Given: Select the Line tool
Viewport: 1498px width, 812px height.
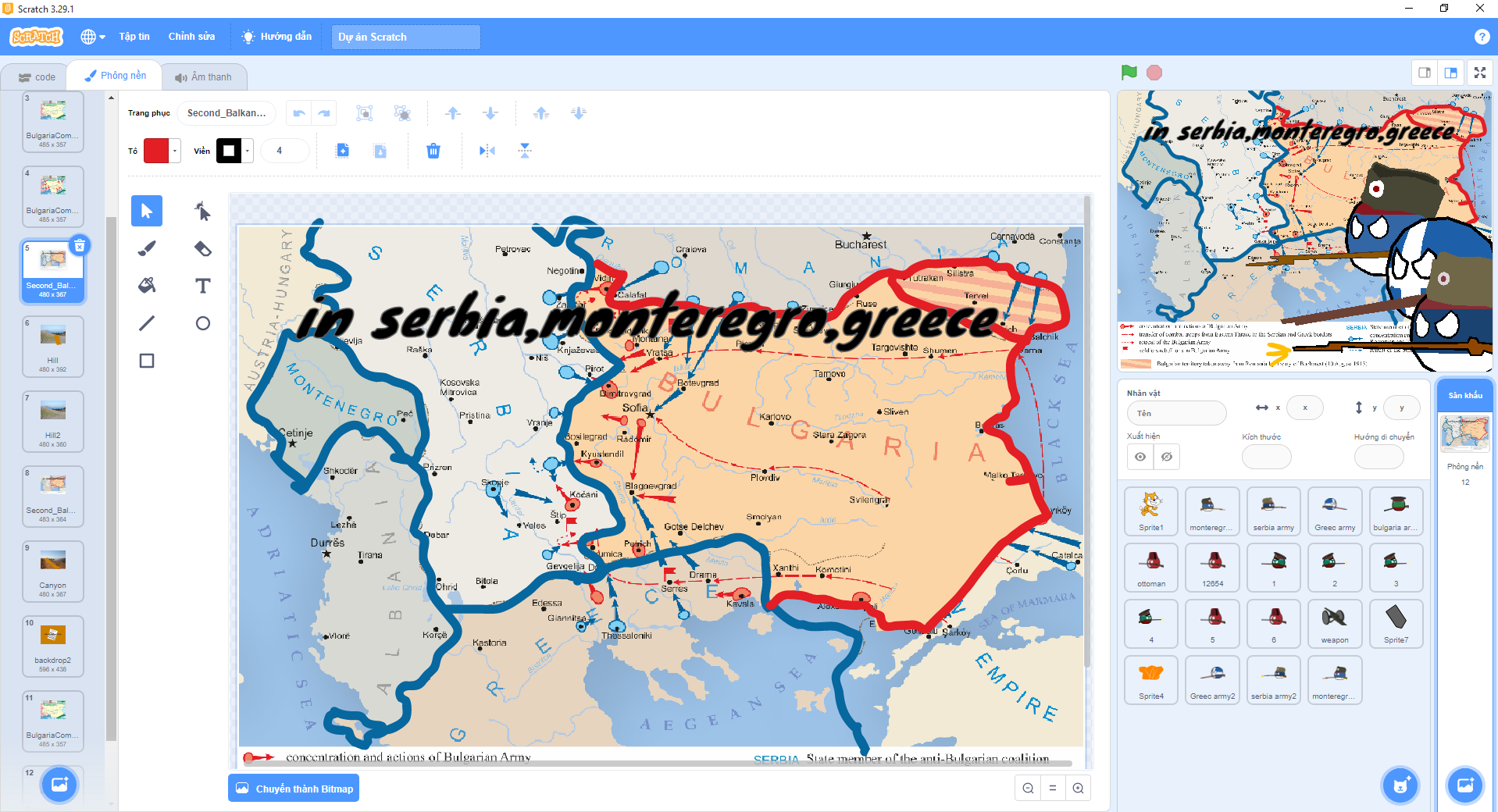Looking at the screenshot, I should pyautogui.click(x=147, y=323).
